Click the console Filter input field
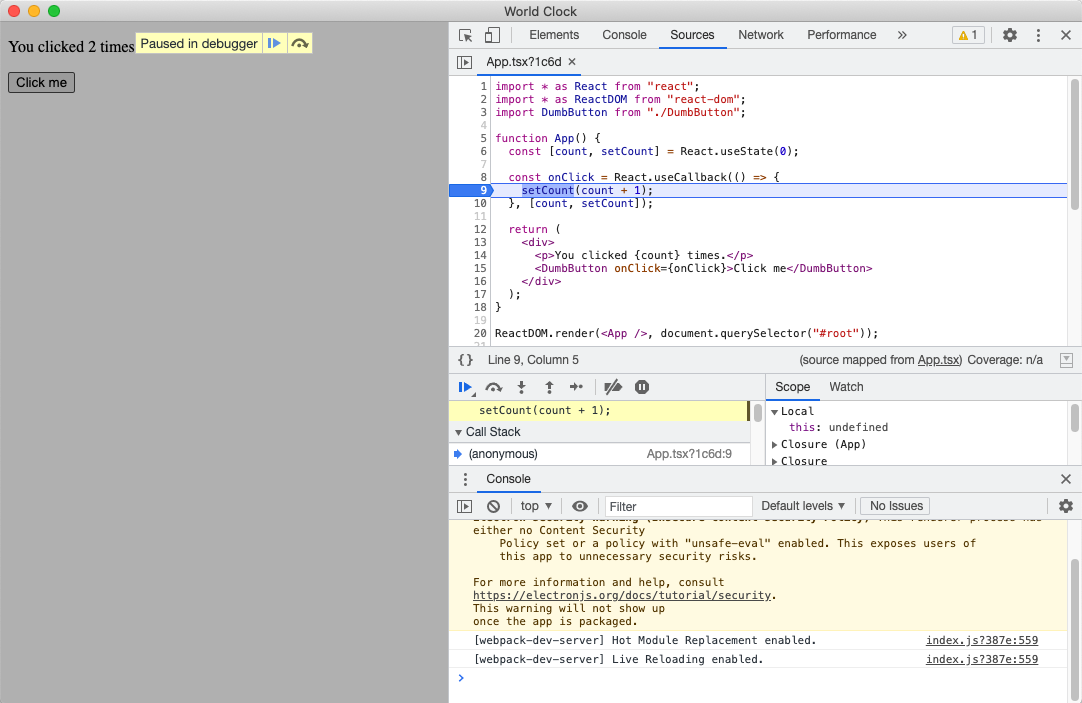 [x=678, y=506]
